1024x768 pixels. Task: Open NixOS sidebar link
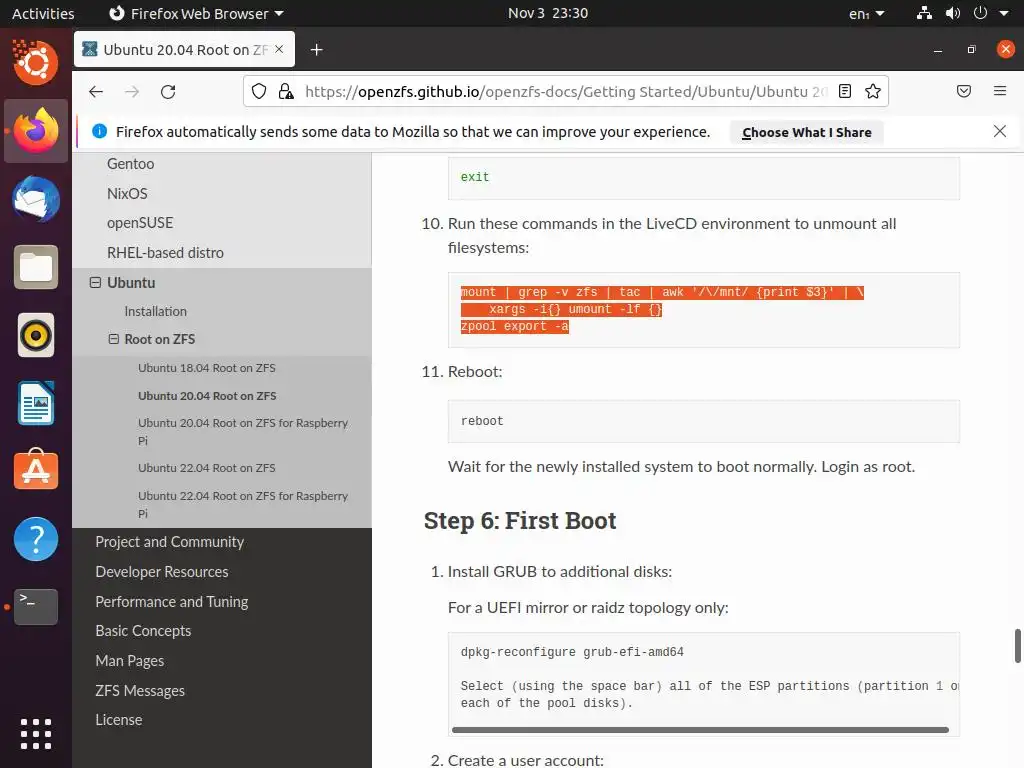click(127, 193)
